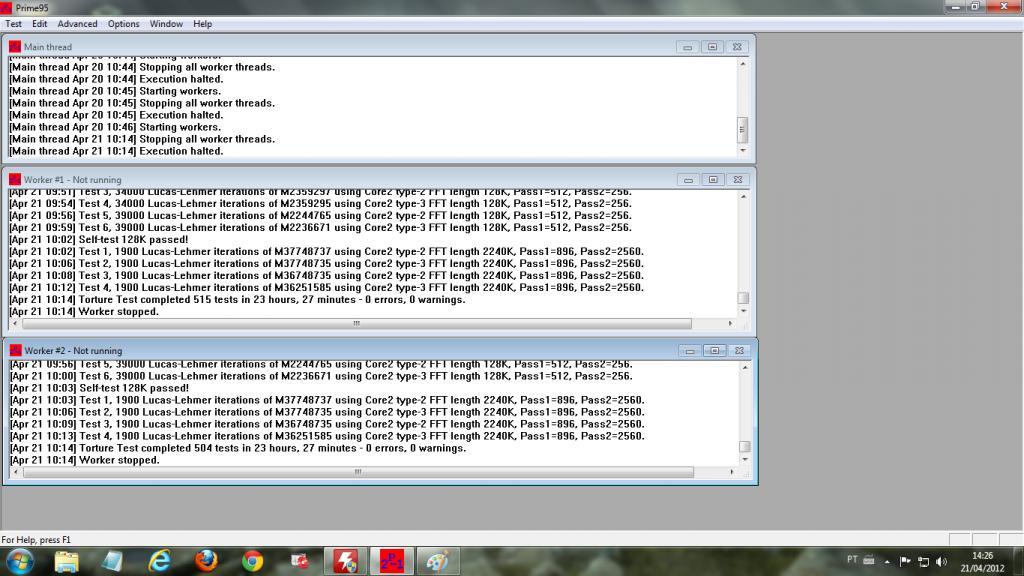The width and height of the screenshot is (1024, 576).
Task: Maximize the Main thread child window
Action: click(x=712, y=47)
